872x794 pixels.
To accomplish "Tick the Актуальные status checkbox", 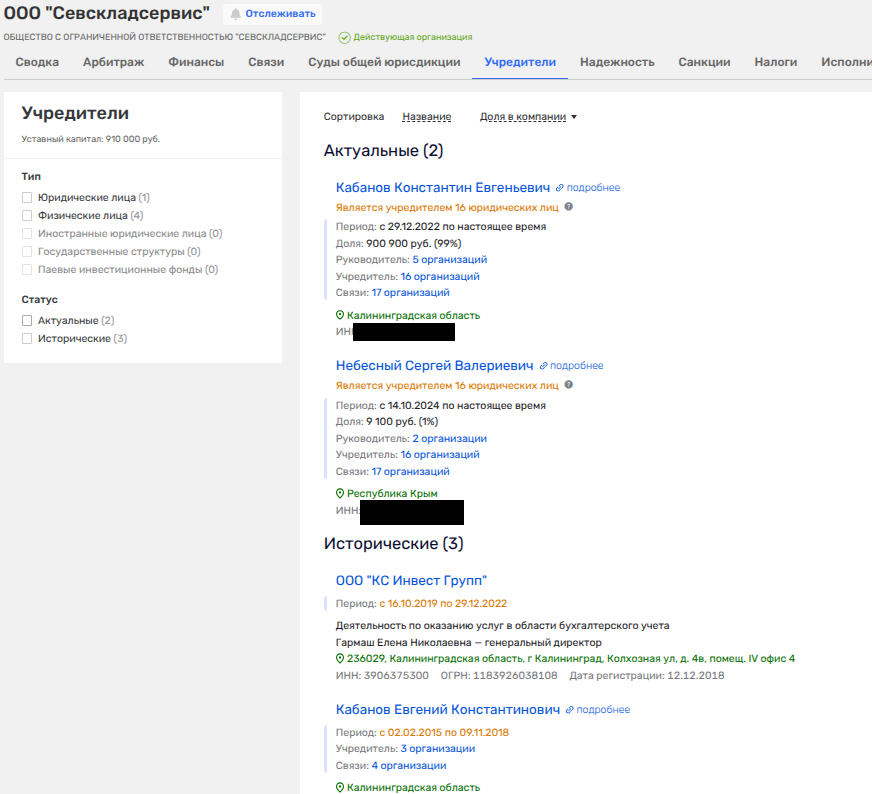I will pyautogui.click(x=28, y=321).
